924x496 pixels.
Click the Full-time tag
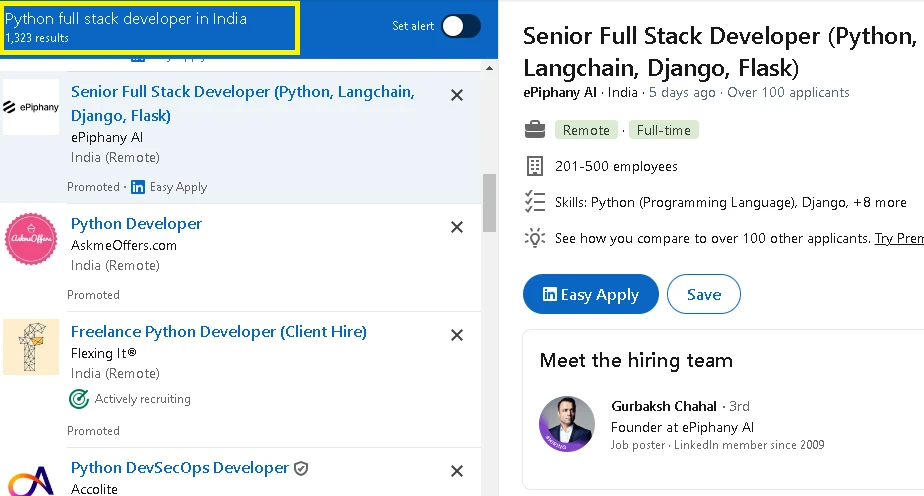coord(664,130)
